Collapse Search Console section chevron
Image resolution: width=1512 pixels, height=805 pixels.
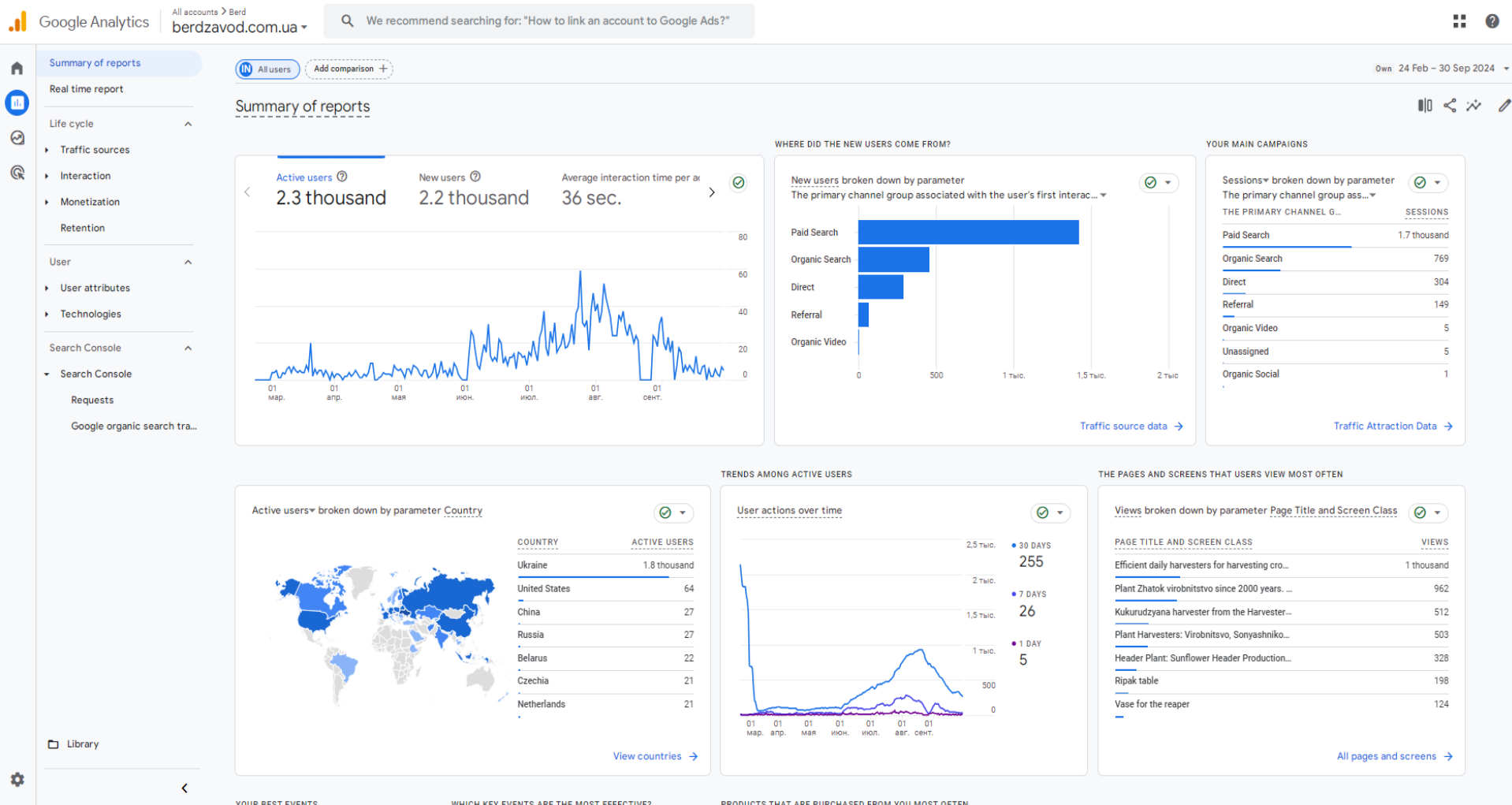pos(188,348)
